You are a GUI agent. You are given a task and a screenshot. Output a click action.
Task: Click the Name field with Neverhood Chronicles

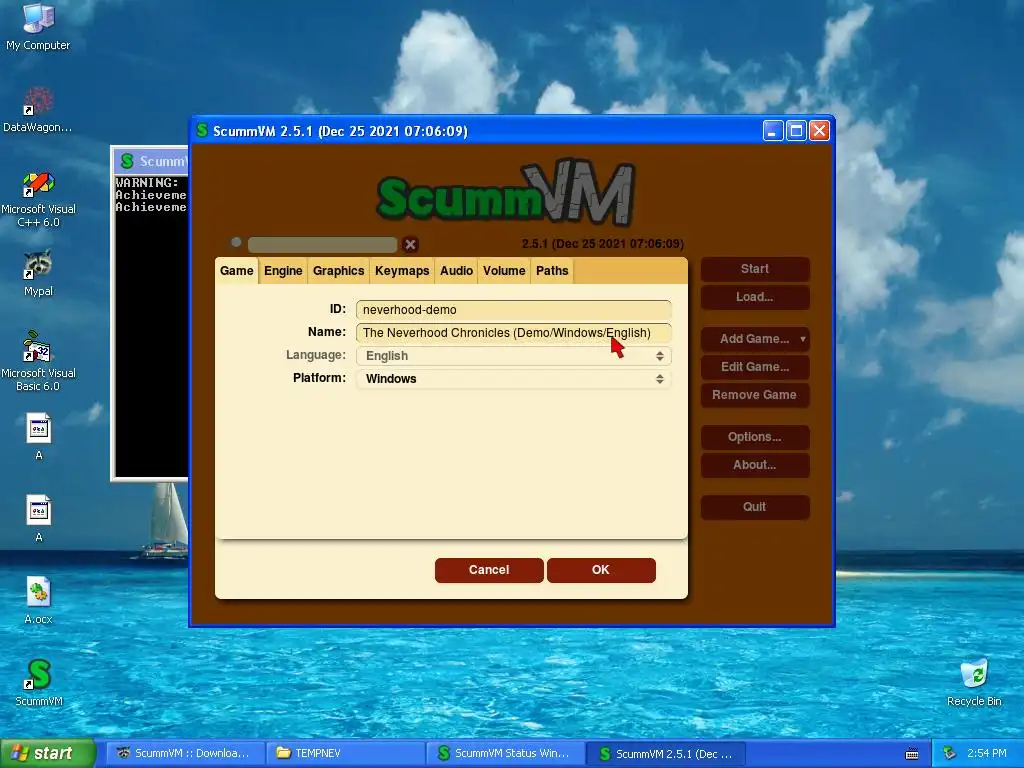click(513, 332)
